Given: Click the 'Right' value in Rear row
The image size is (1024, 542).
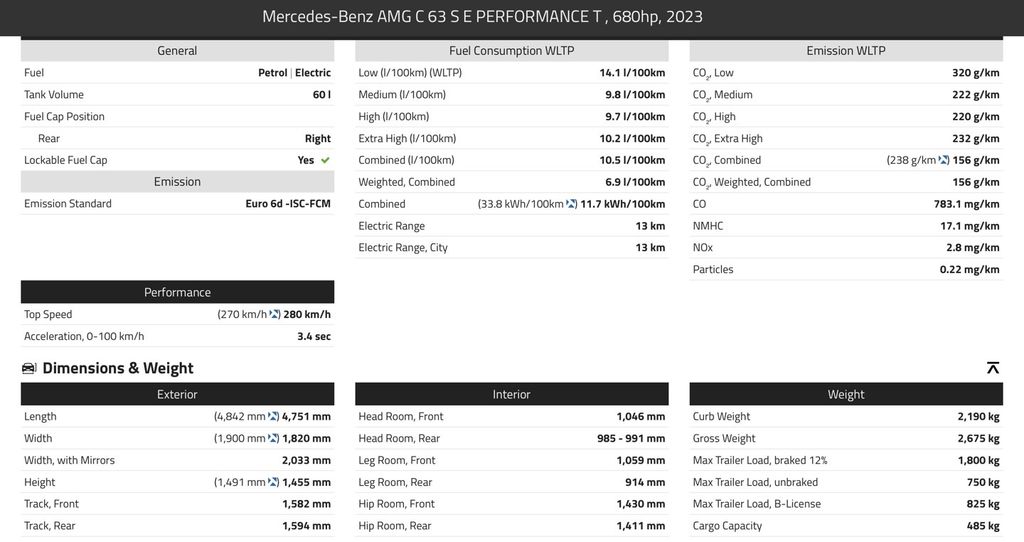Looking at the screenshot, I should pyautogui.click(x=317, y=138).
